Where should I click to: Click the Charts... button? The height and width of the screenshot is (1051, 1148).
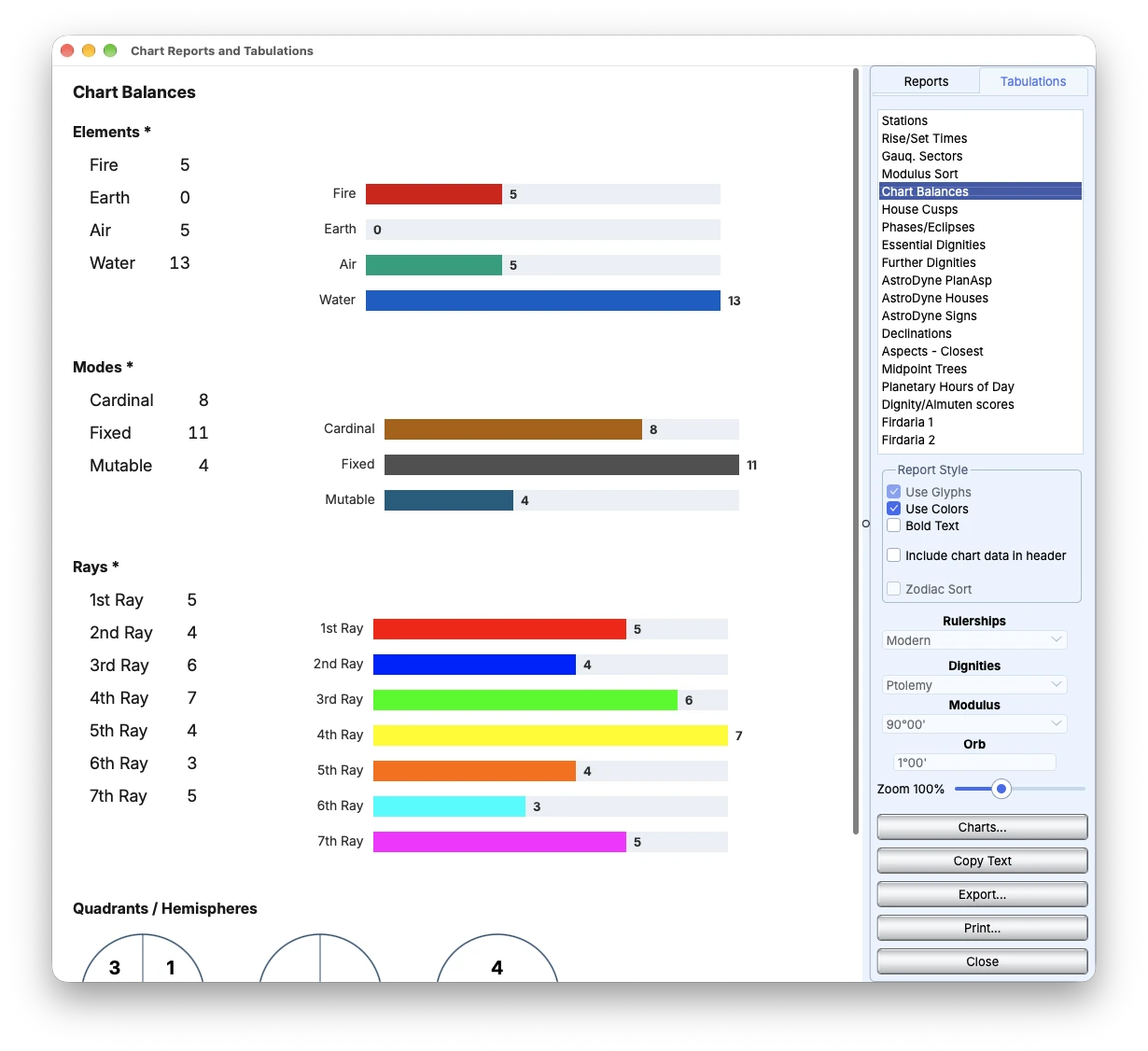pos(982,827)
